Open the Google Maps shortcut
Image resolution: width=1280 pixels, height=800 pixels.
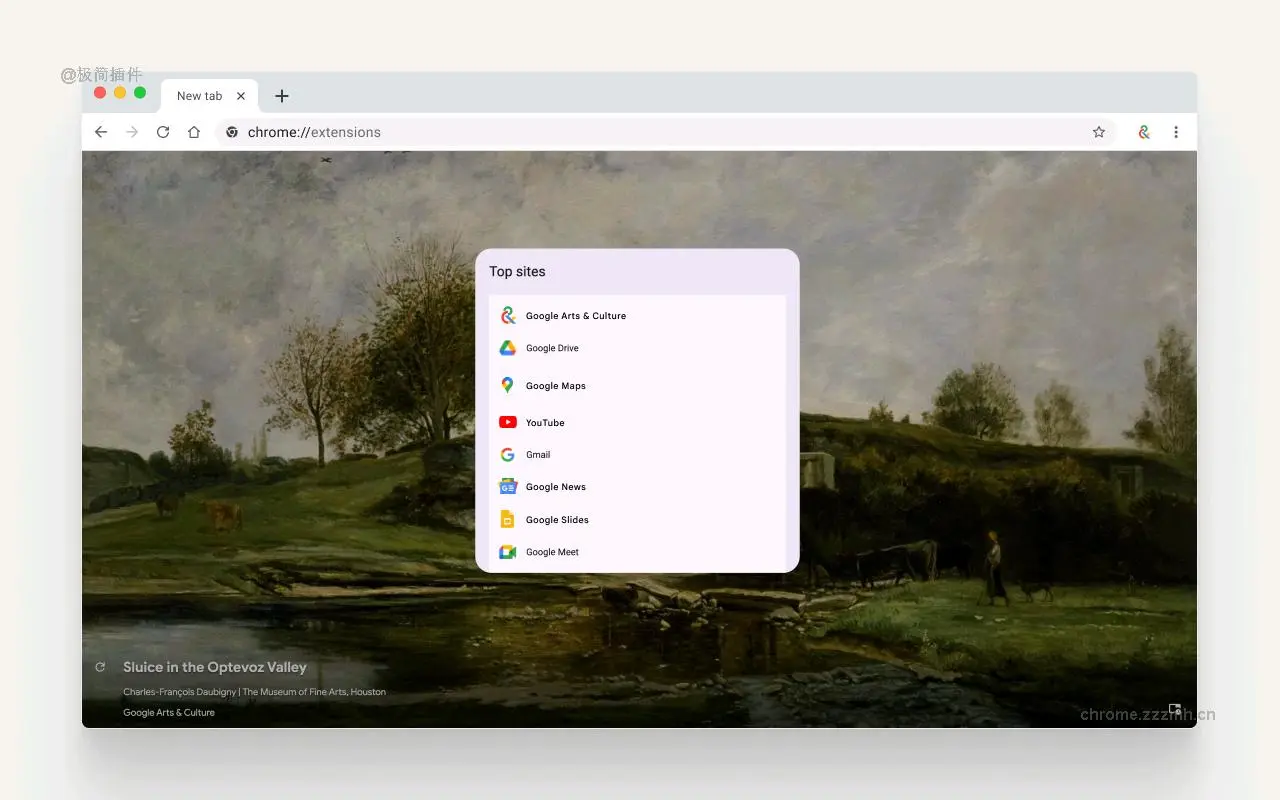tap(556, 385)
